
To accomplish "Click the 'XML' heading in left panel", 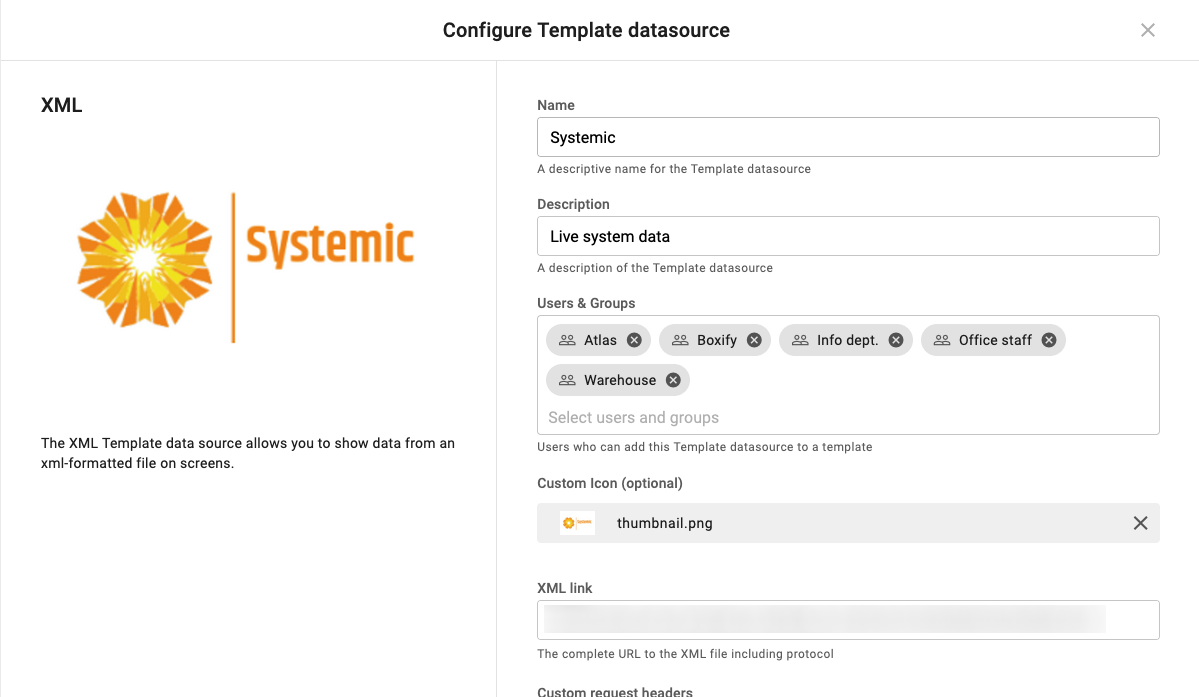I will tap(61, 105).
